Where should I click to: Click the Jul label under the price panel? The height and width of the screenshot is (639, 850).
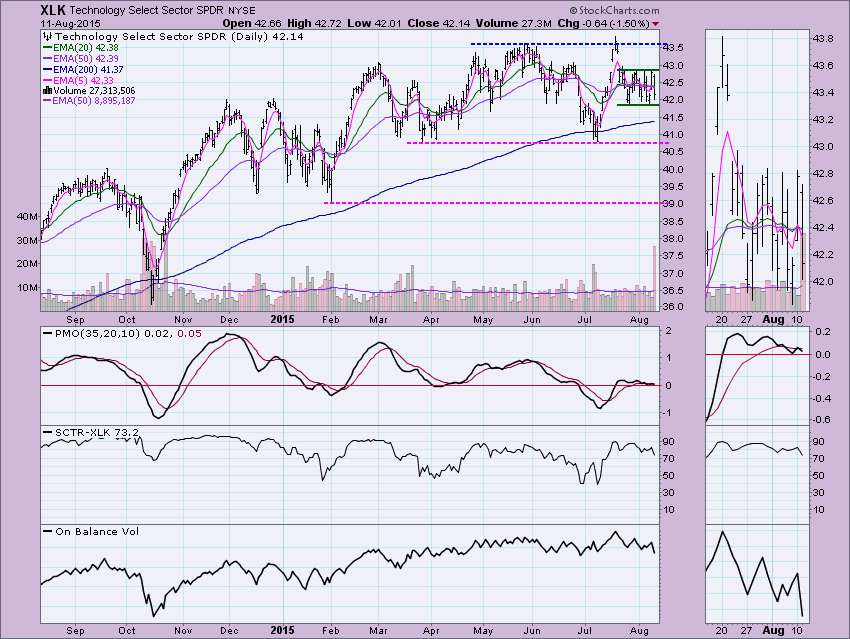[x=584, y=320]
